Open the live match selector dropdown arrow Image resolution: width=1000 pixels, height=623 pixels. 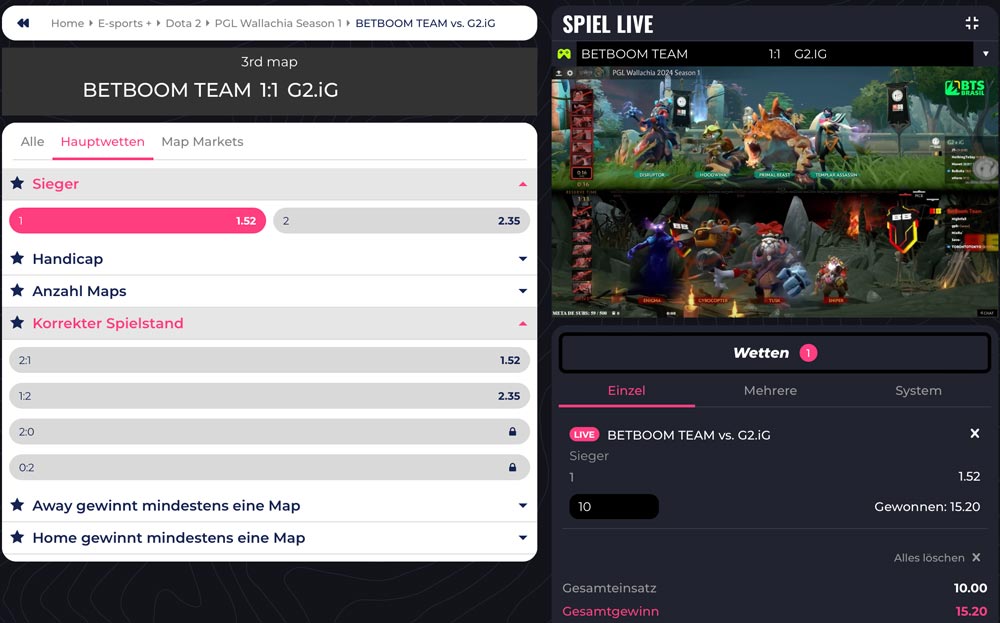pos(985,54)
